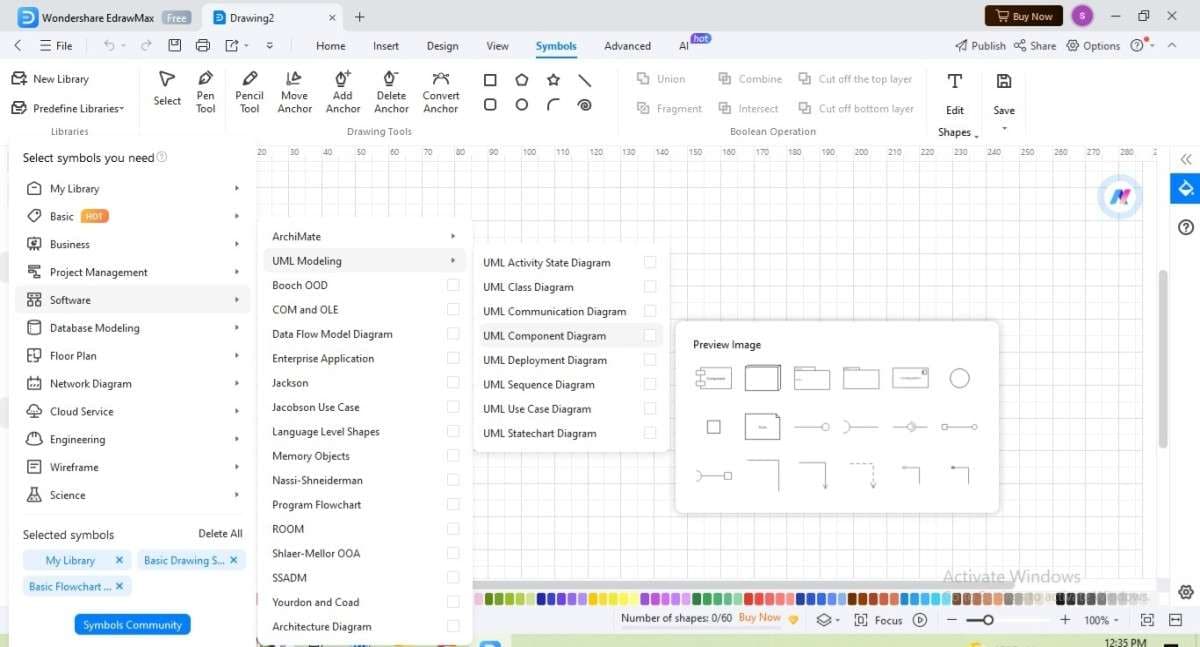Click the Buy Now button in the title bar
1200x647 pixels.
coord(1024,16)
